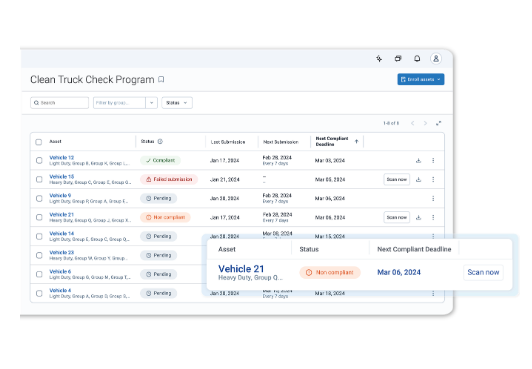
Task: Open the Vehicle 12 asset link
Action: pos(61,158)
